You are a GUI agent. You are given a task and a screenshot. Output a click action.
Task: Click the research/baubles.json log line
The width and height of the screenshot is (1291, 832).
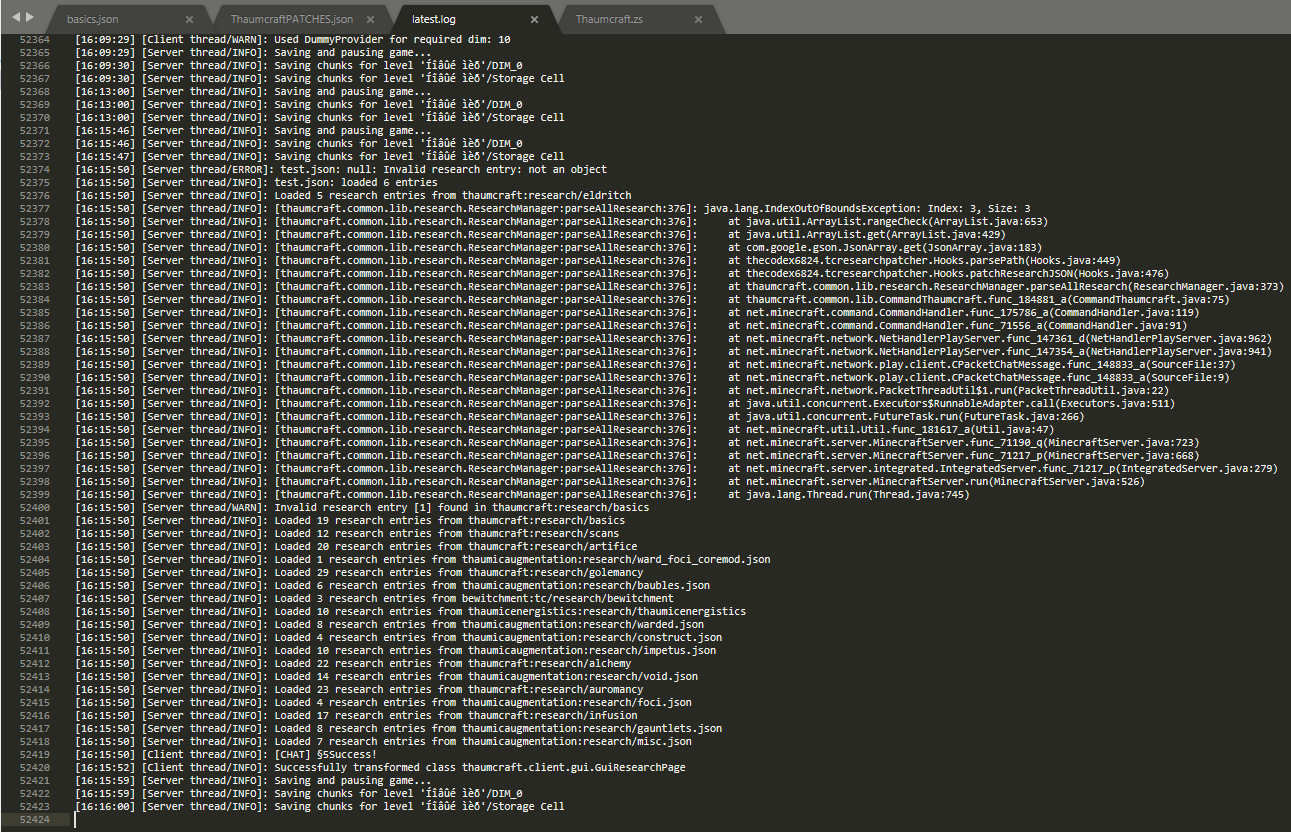coord(392,585)
